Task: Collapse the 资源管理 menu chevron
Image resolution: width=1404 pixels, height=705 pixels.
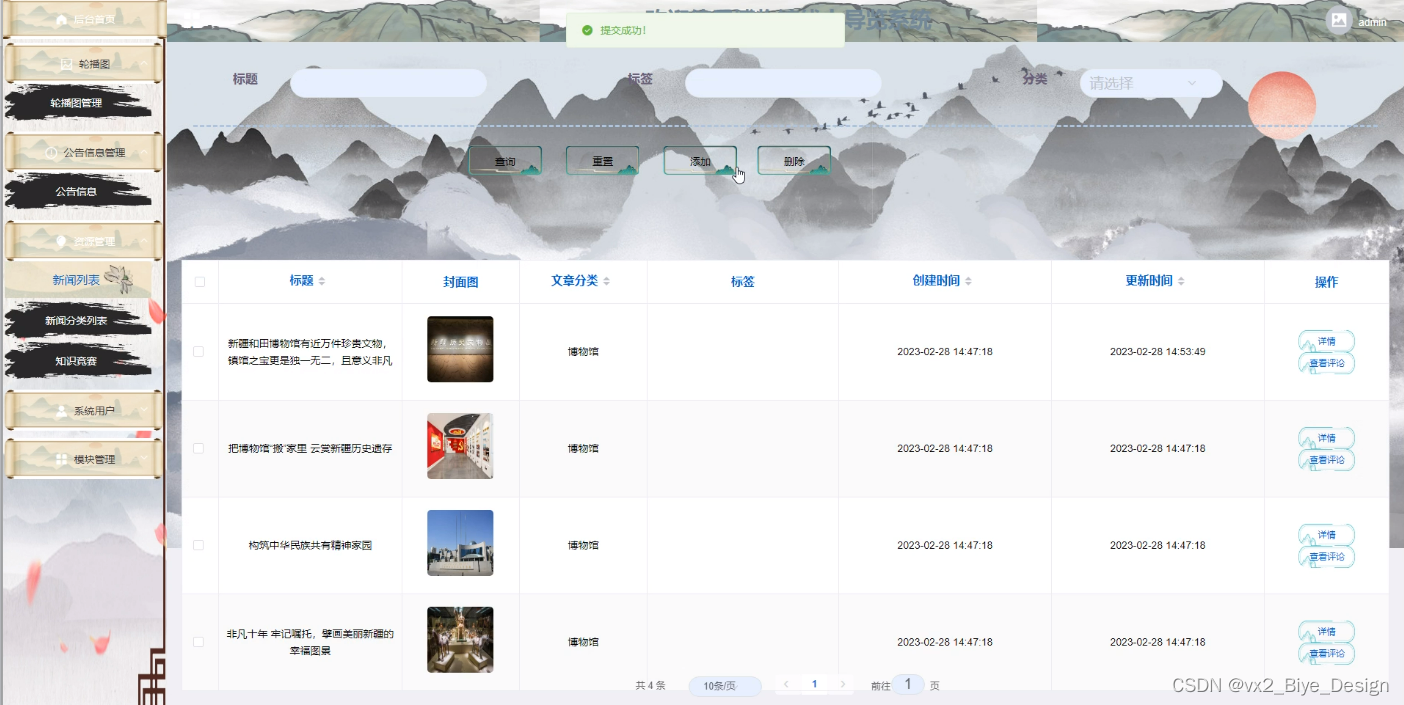Action: (x=145, y=241)
